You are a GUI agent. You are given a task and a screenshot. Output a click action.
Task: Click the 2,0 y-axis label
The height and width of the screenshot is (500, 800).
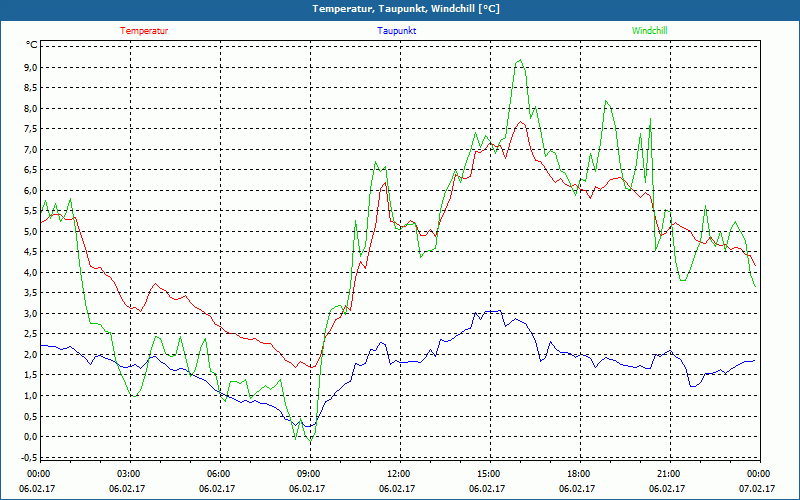tap(32, 354)
